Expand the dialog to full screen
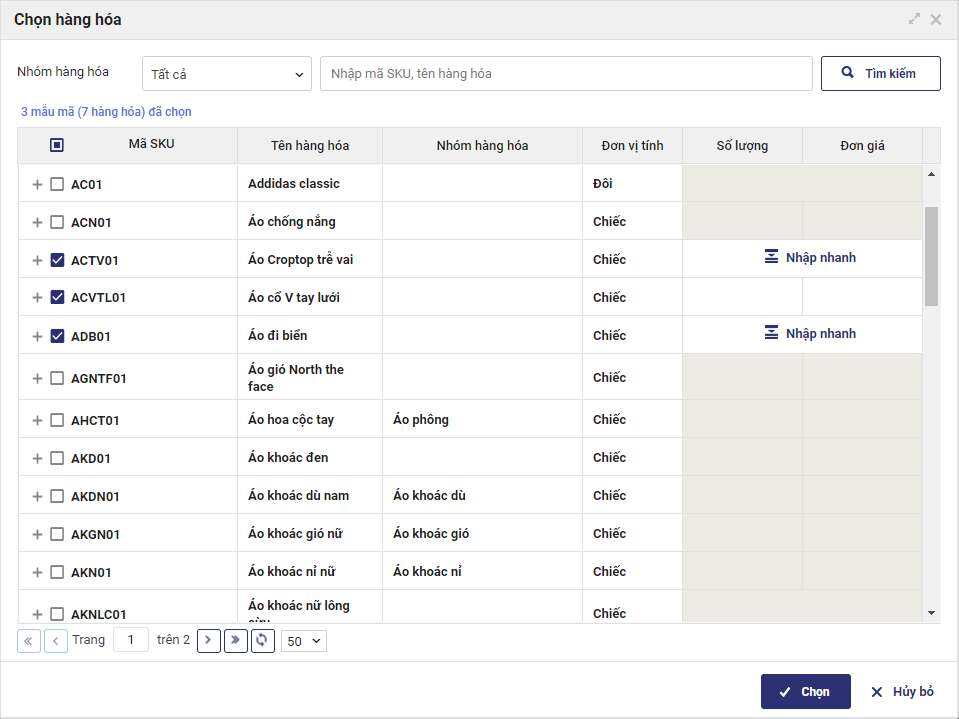The height and width of the screenshot is (719, 959). (x=914, y=19)
